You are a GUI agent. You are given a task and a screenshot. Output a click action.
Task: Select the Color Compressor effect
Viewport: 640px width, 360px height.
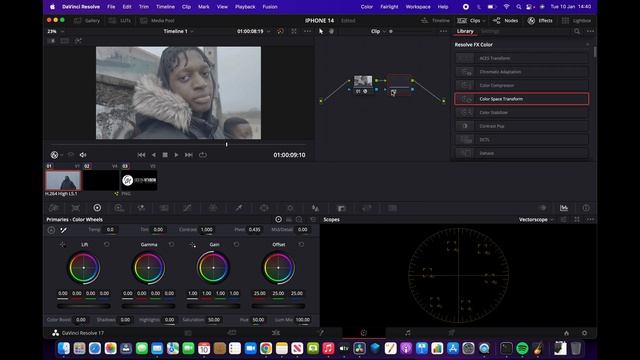522,85
